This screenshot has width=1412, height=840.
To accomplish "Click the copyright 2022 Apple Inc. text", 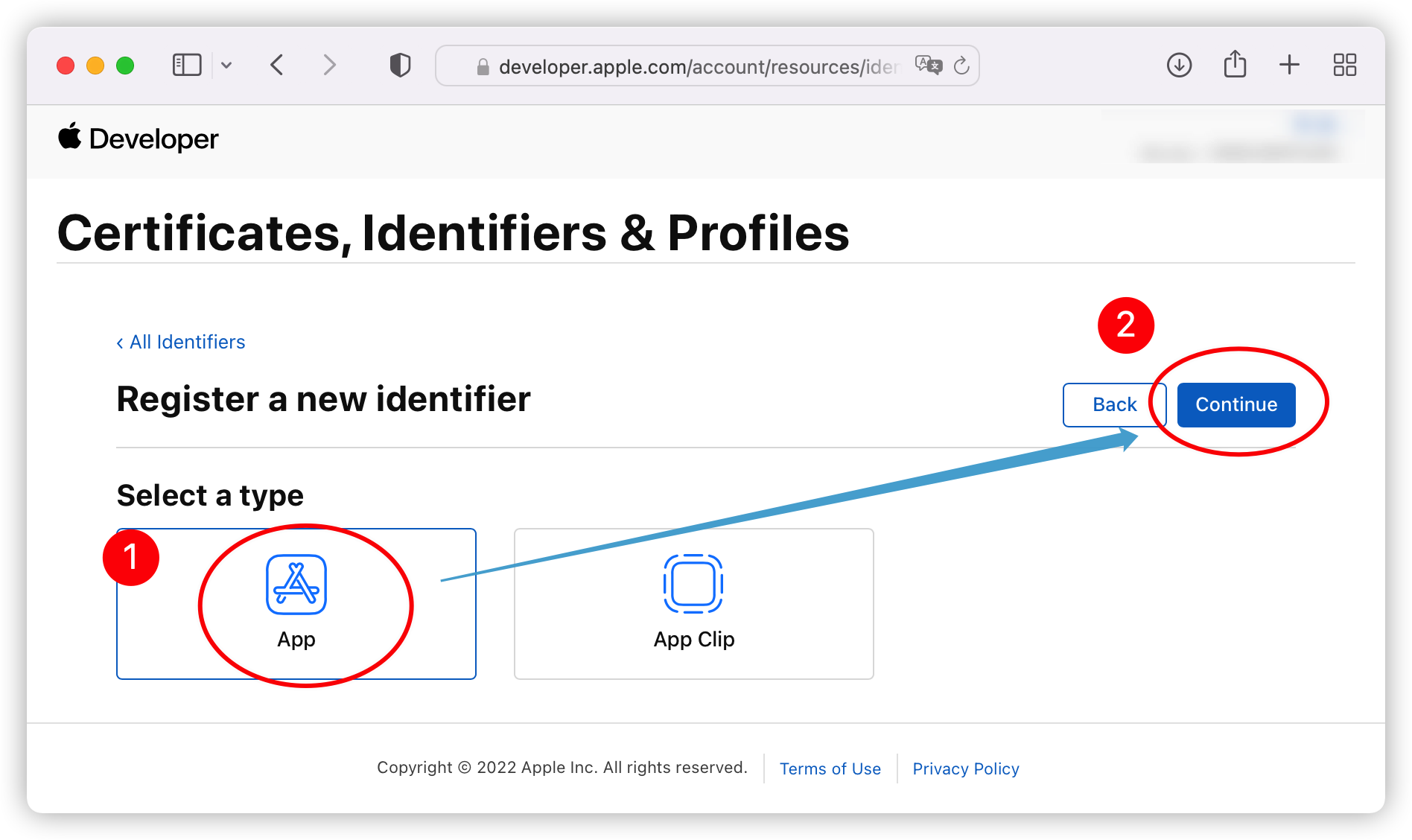I will coord(562,768).
